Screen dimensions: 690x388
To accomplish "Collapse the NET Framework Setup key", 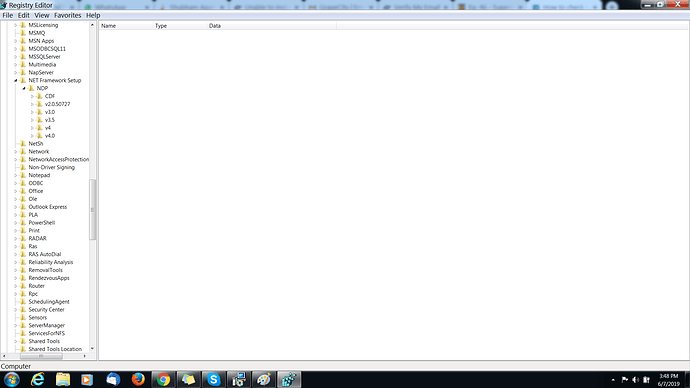I will click(16, 81).
